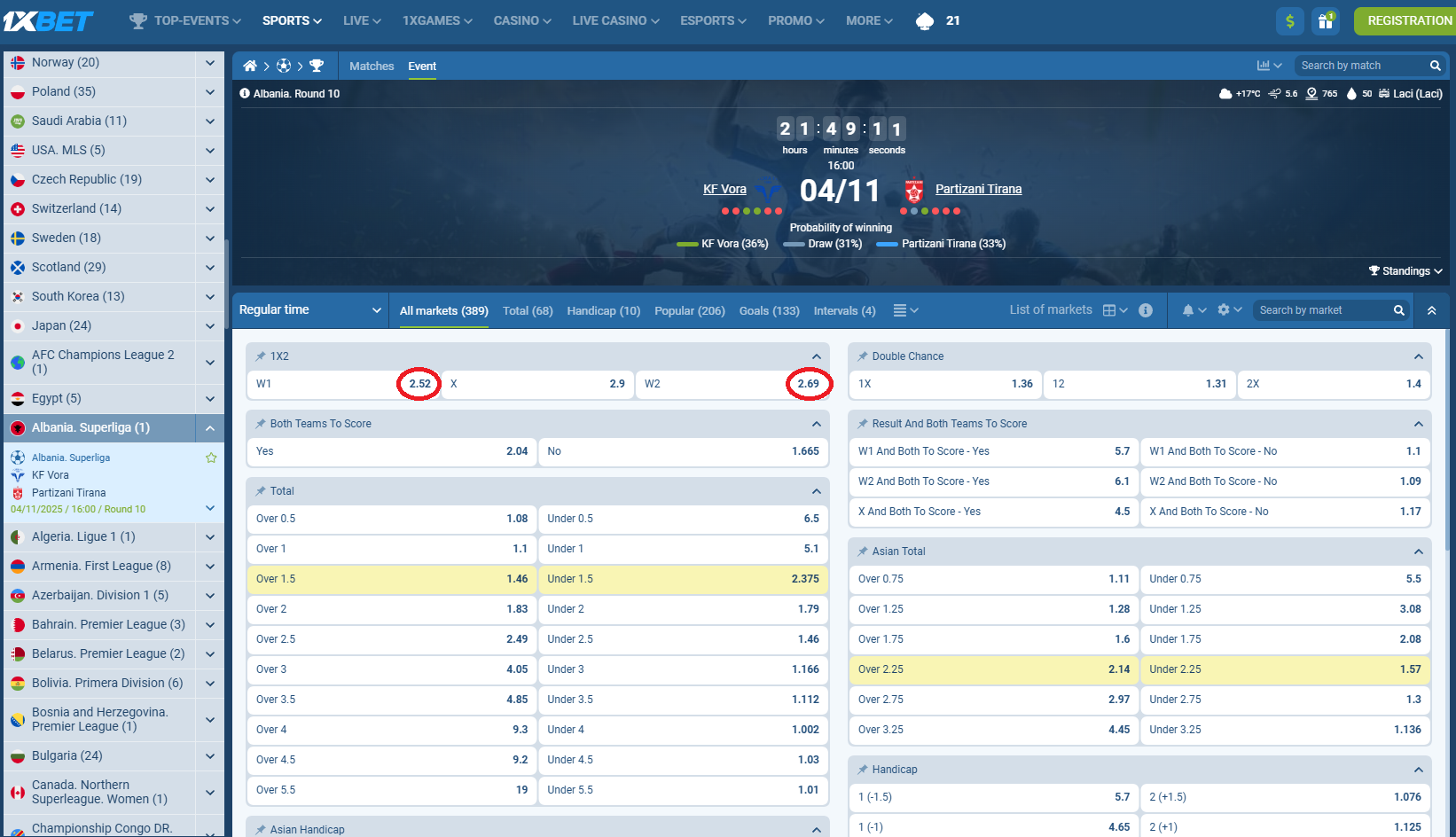Open the gear settings icon near market search

pyautogui.click(x=1225, y=310)
